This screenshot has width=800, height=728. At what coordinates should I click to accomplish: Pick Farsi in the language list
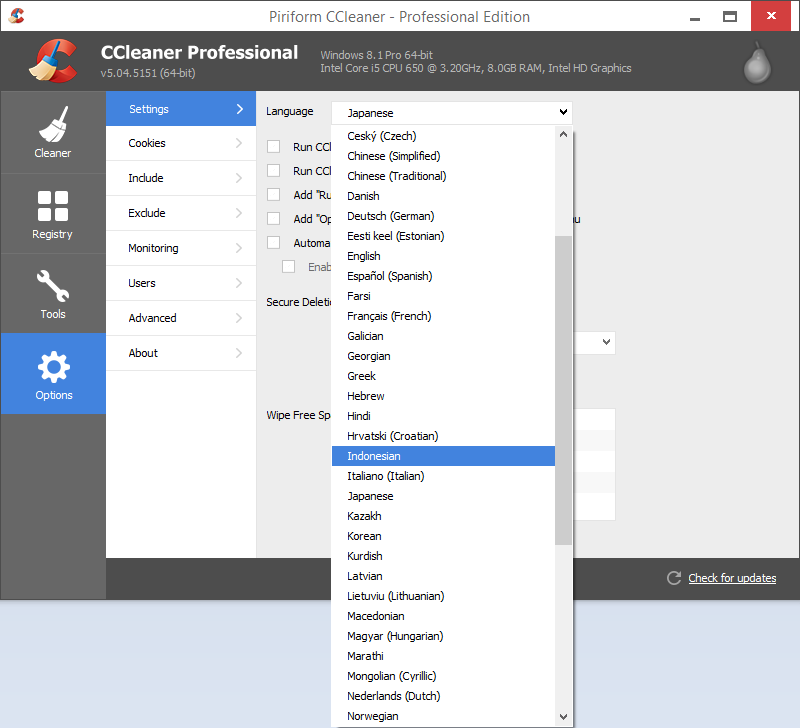(443, 296)
